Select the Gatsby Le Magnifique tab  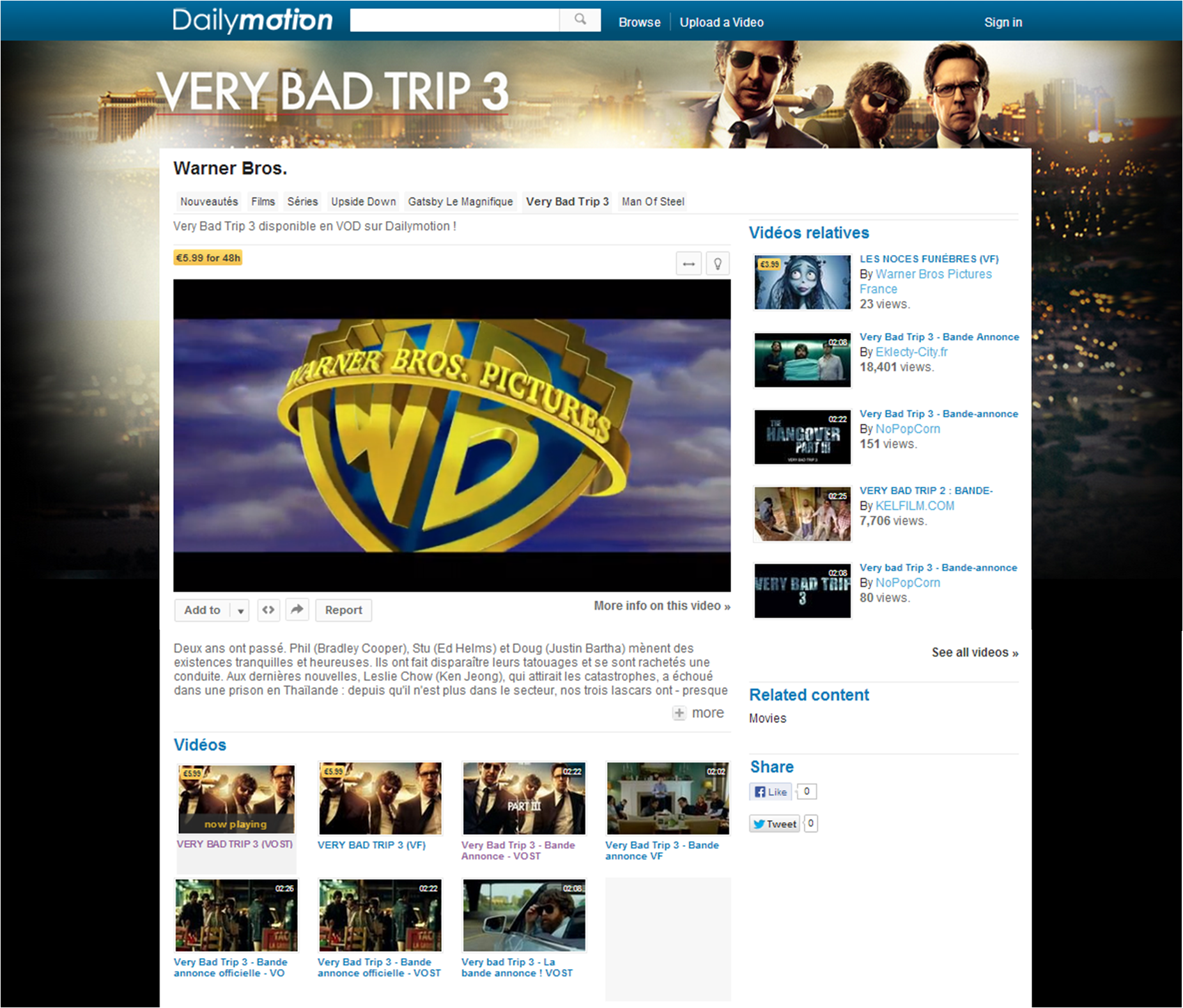(460, 201)
